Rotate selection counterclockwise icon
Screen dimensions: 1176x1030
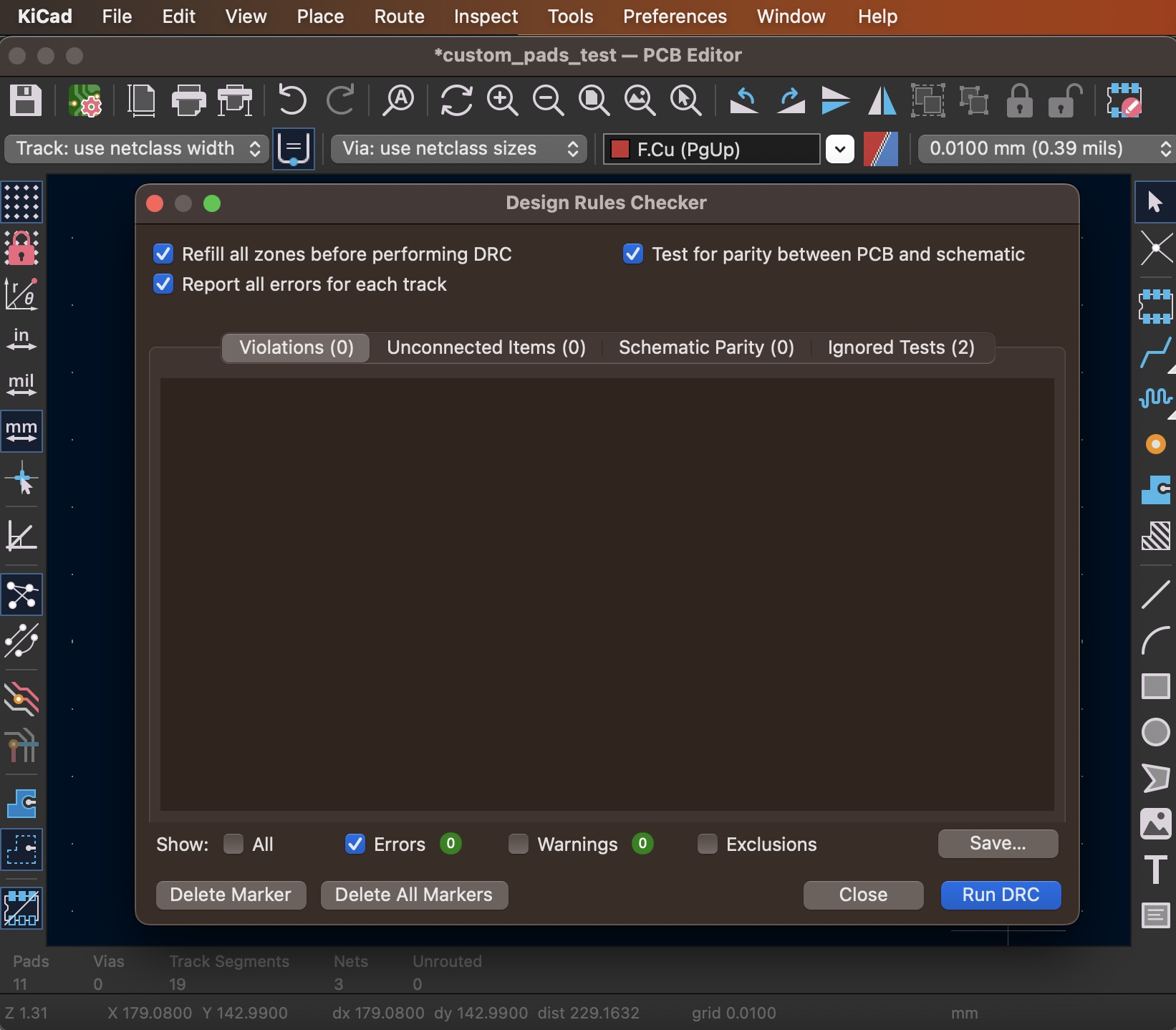(744, 100)
